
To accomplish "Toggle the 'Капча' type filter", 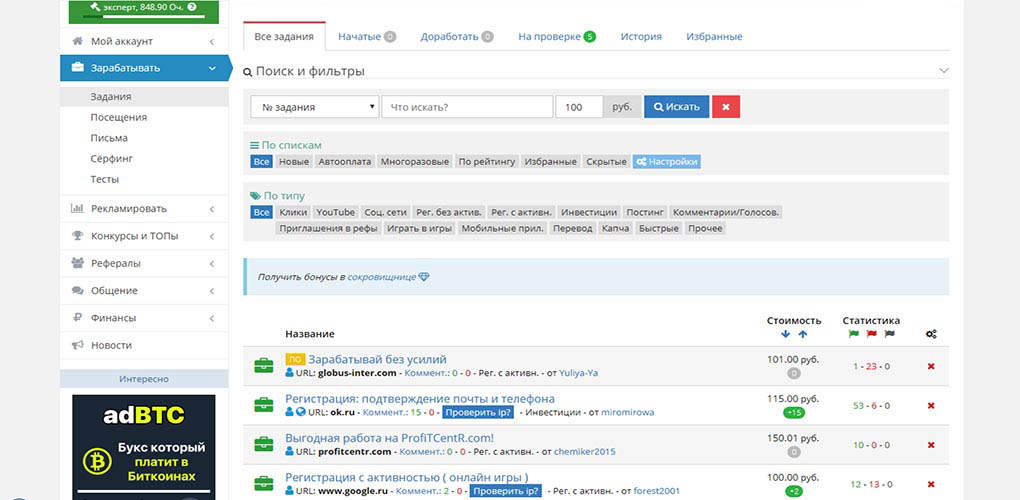I will click(615, 228).
